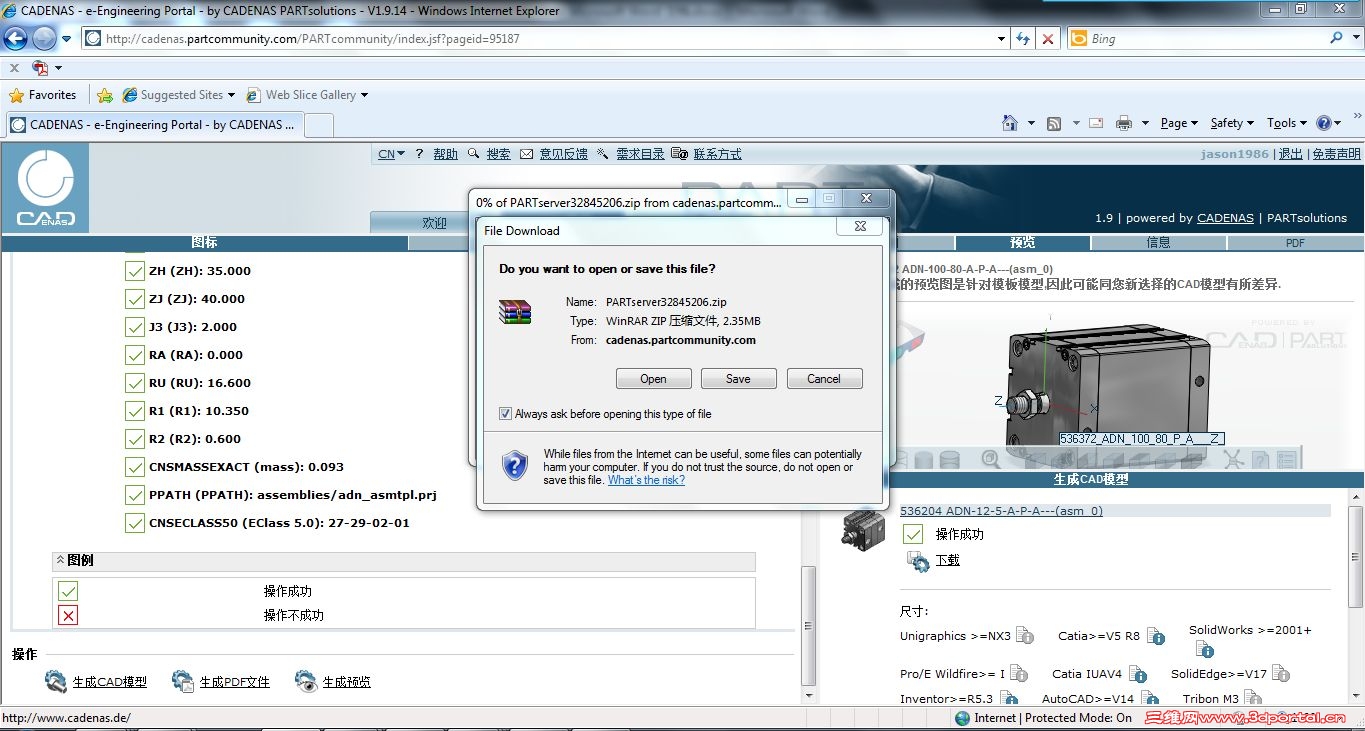This screenshot has height=731, width=1365.
Task: Click the Print icon in command bar
Action: click(x=1124, y=123)
